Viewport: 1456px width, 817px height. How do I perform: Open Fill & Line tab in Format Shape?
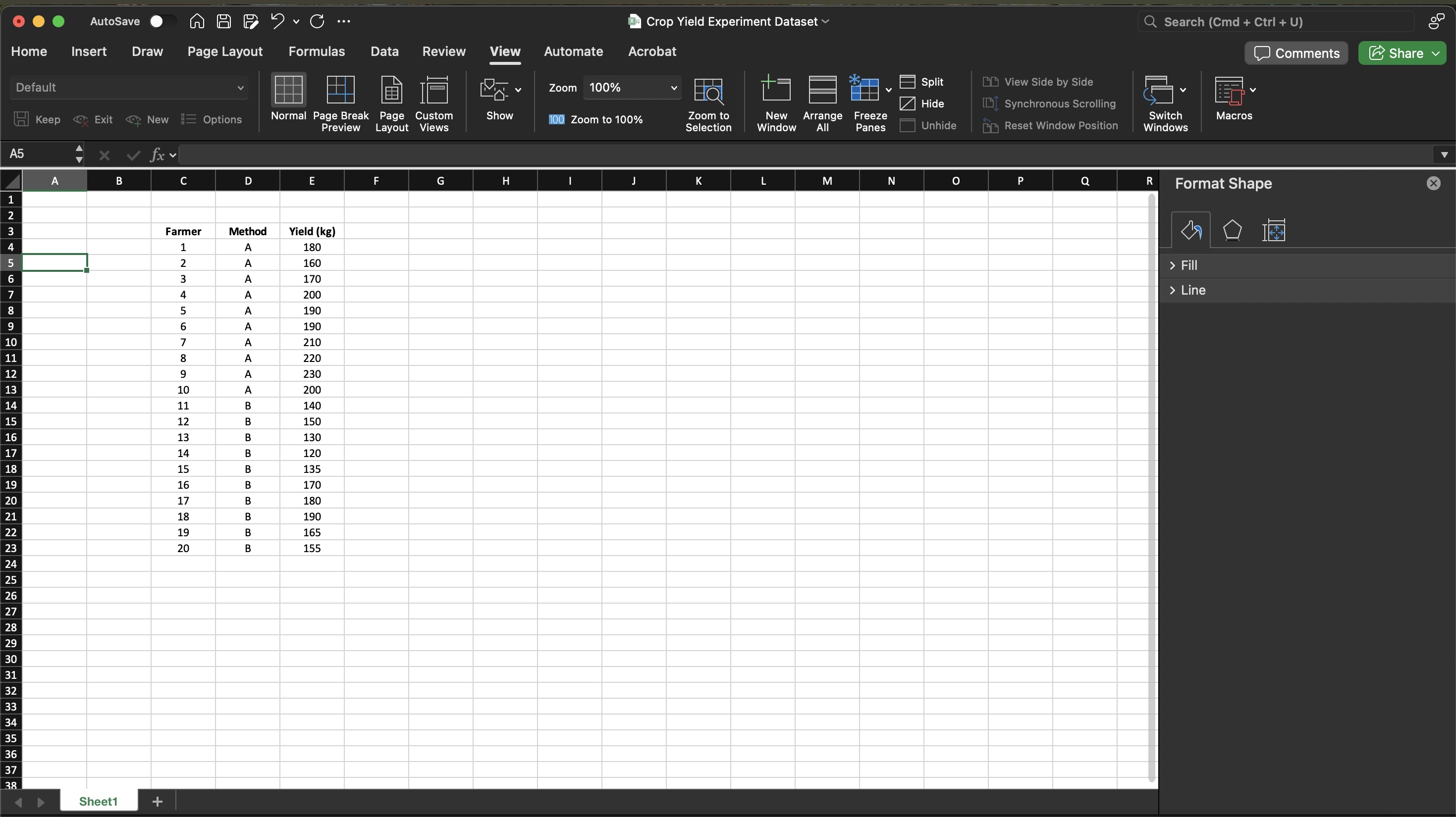pos(1192,230)
